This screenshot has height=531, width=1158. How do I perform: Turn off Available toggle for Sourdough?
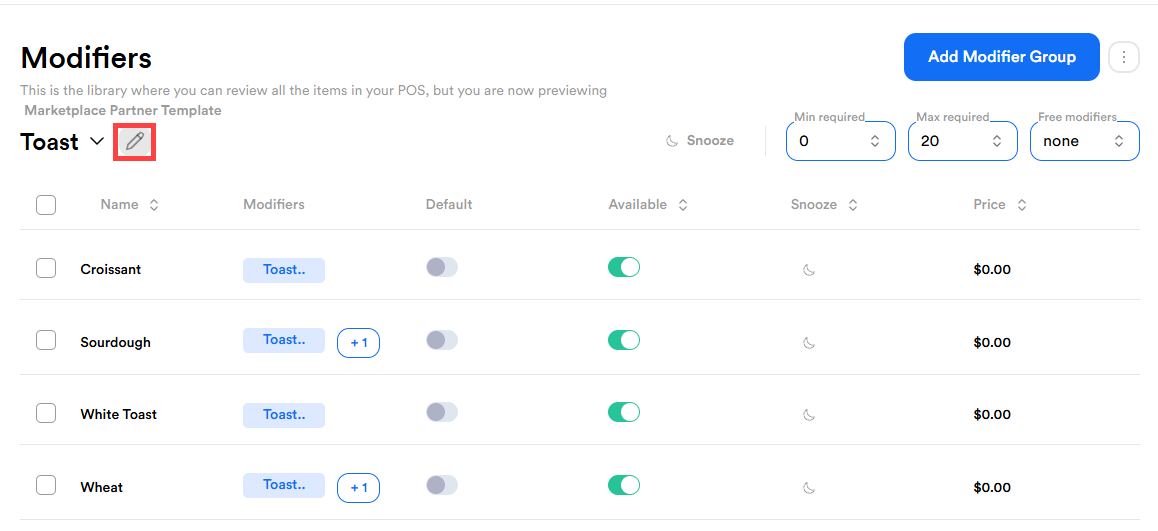[x=624, y=340]
